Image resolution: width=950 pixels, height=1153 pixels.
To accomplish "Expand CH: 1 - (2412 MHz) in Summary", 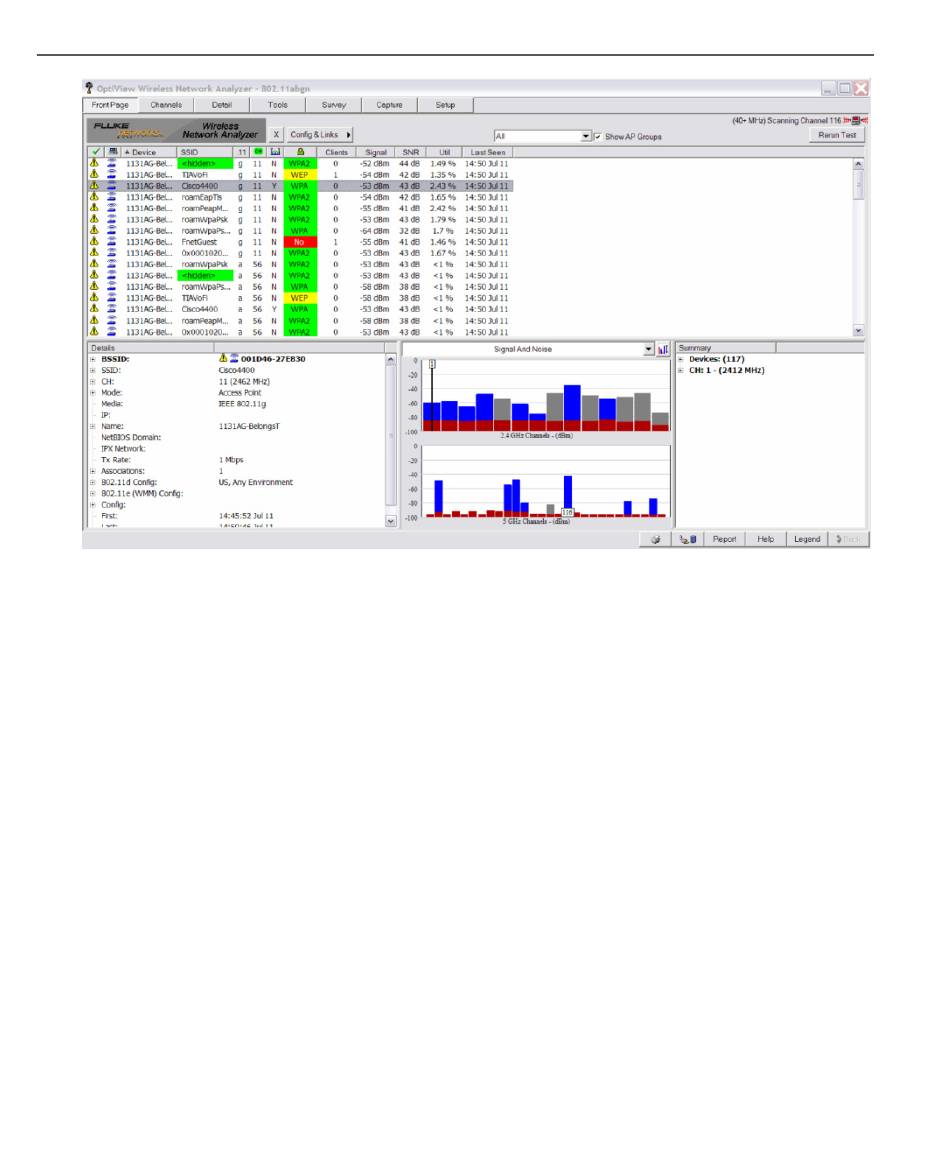I will tap(681, 371).
